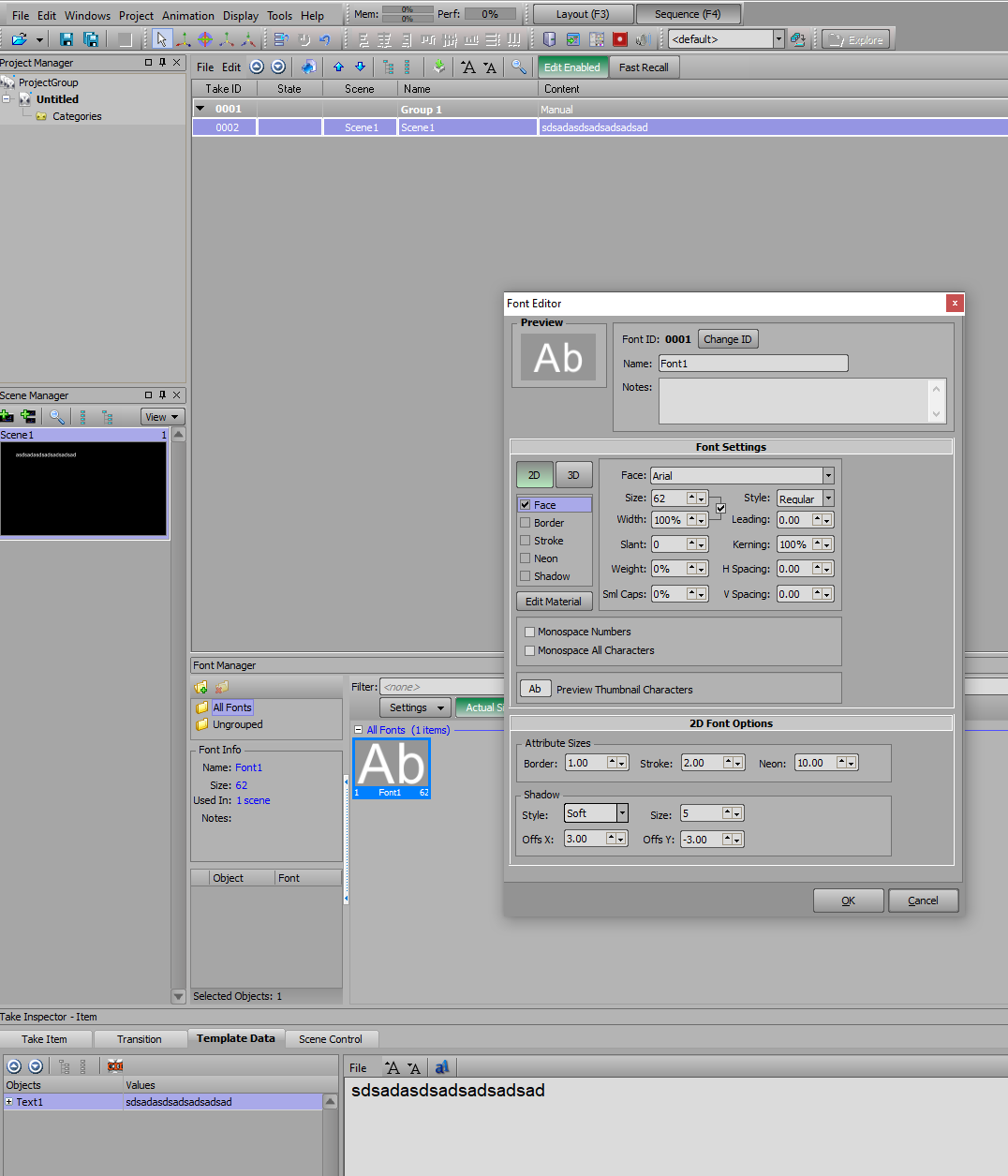
Task: Open the font Style dropdown
Action: 828,499
